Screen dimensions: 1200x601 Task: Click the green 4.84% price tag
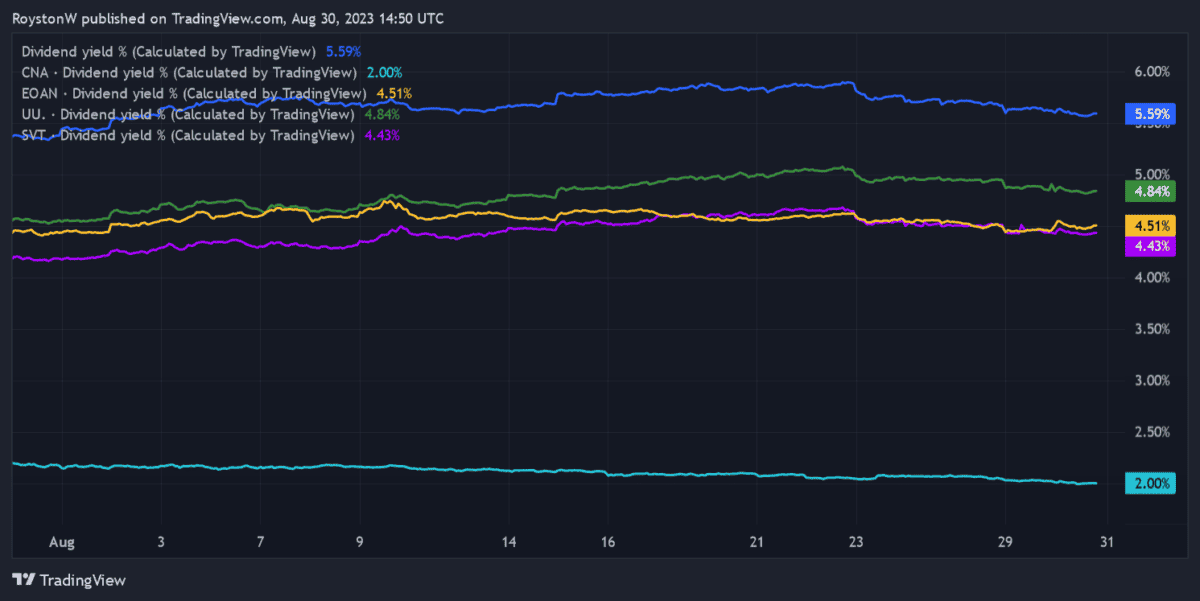pos(1148,191)
